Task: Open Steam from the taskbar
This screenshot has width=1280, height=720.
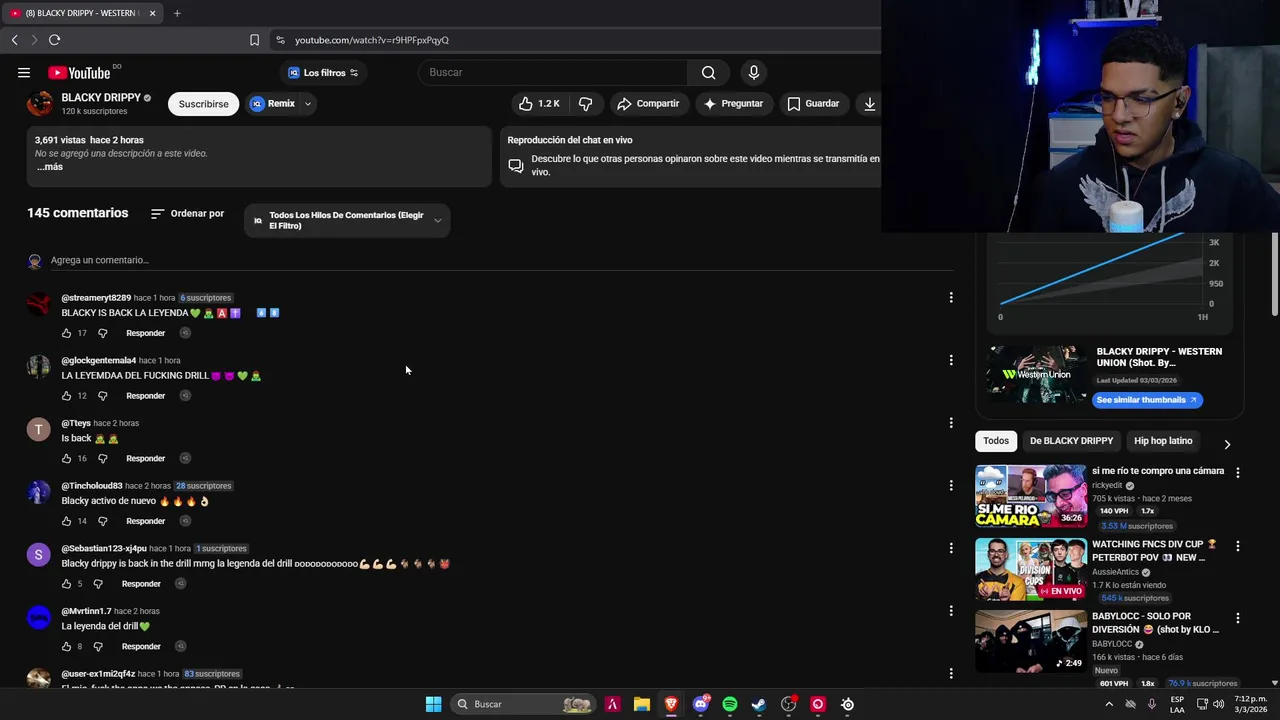Action: tap(759, 704)
